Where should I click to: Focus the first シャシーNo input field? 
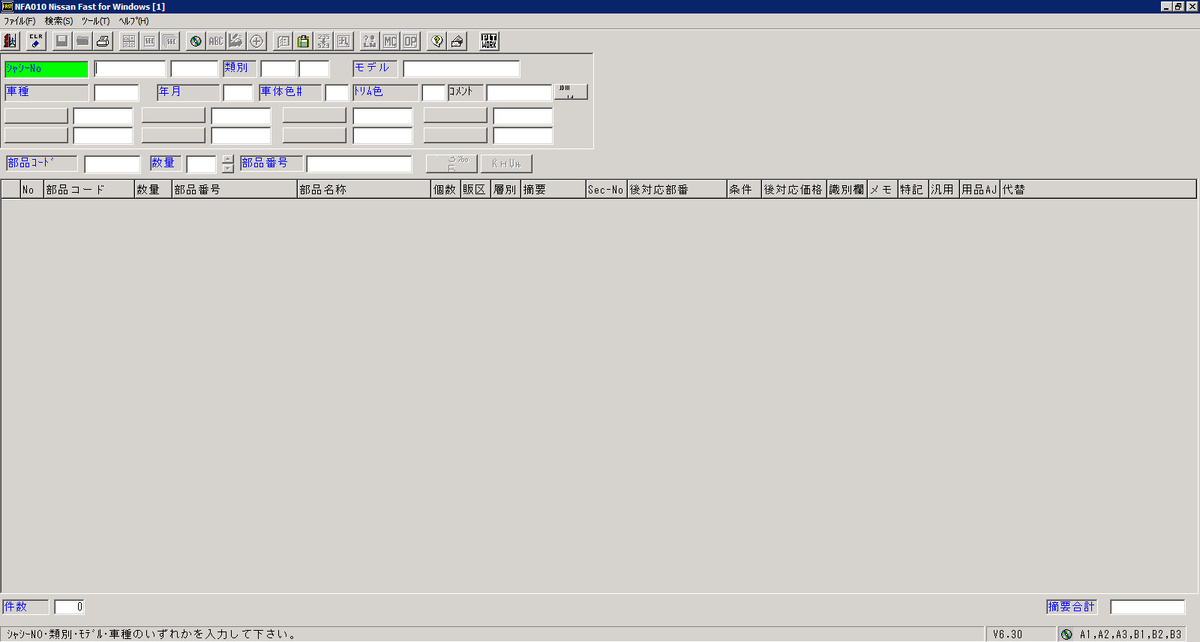(x=130, y=69)
